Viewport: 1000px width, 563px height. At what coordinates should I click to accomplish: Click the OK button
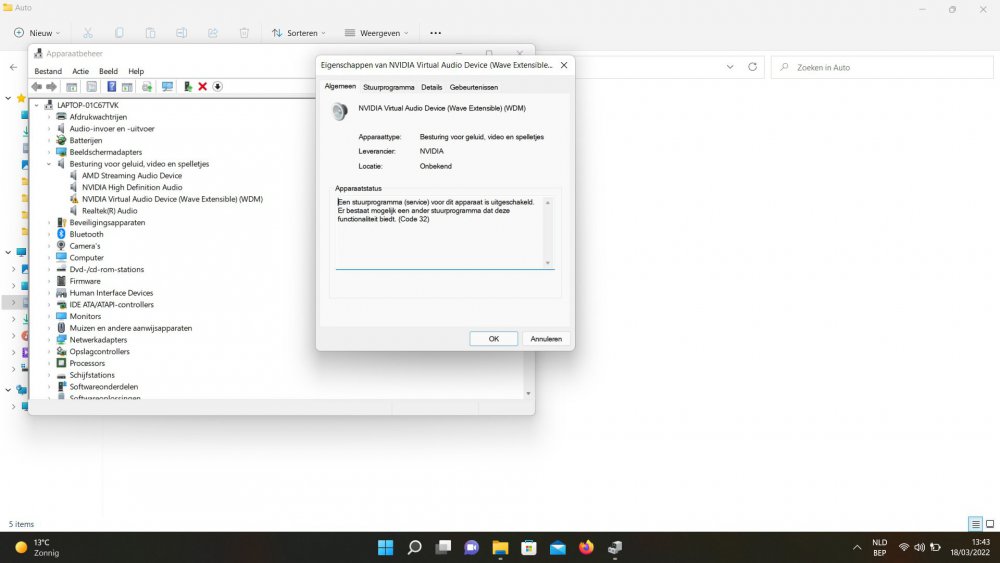pyautogui.click(x=493, y=339)
